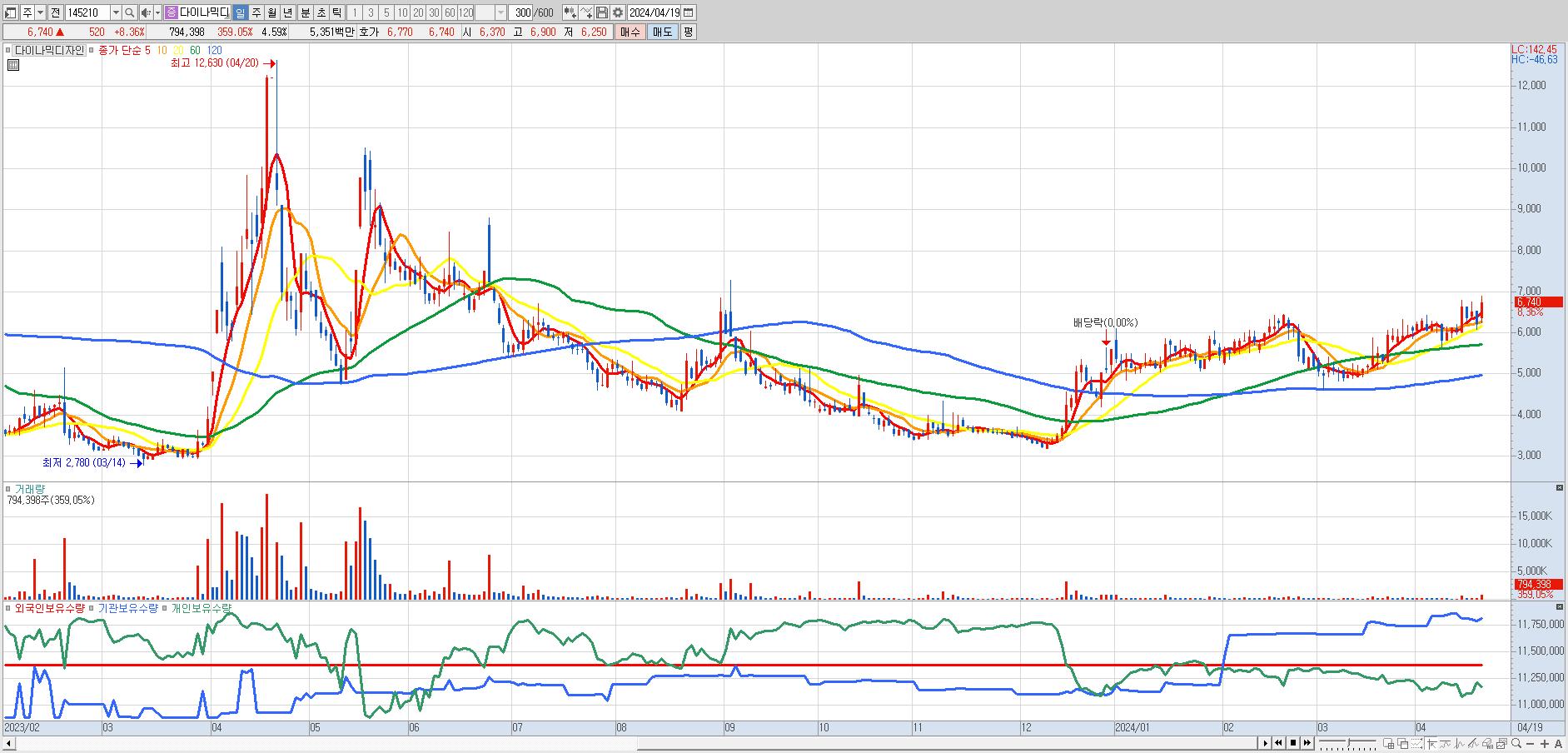
Task: Open the empty interval combo box dropdown
Action: (500, 12)
